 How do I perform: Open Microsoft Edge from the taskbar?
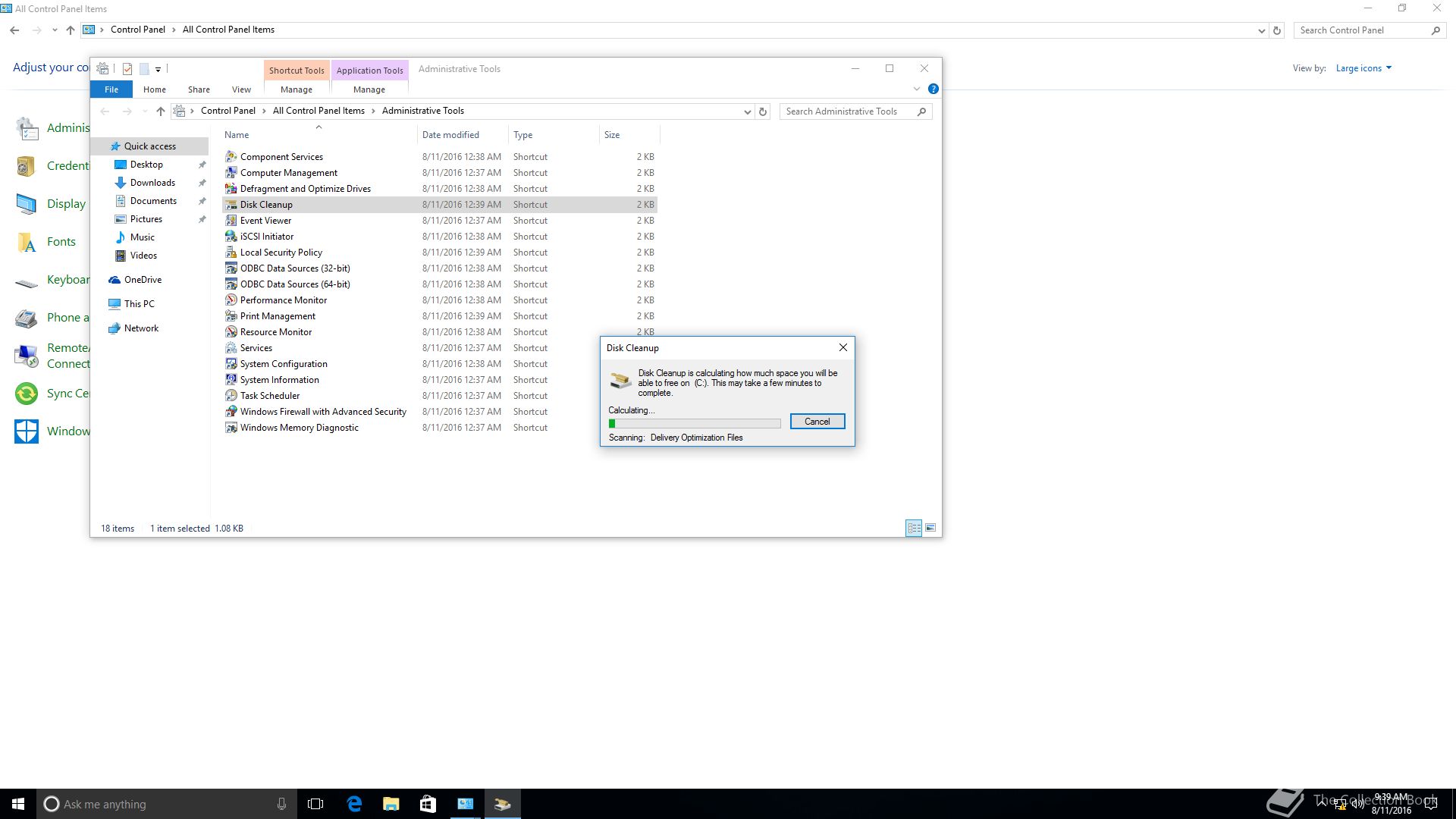354,804
